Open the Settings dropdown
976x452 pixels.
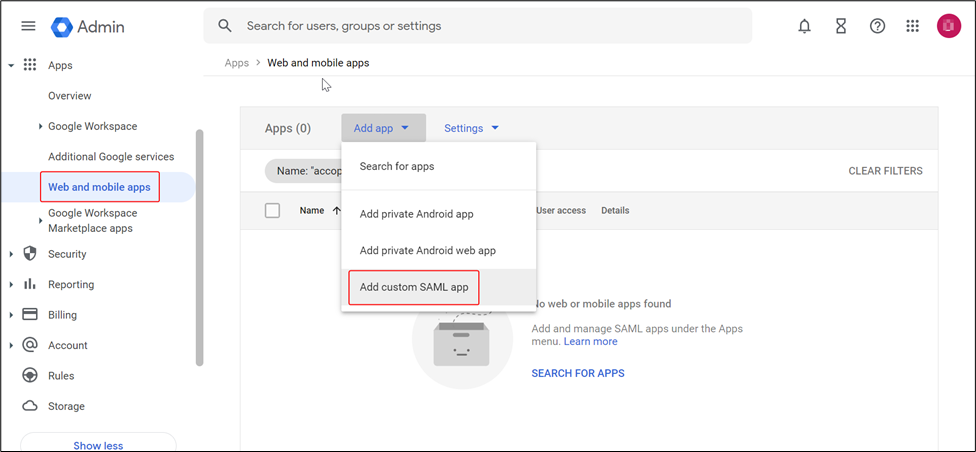pyautogui.click(x=471, y=128)
